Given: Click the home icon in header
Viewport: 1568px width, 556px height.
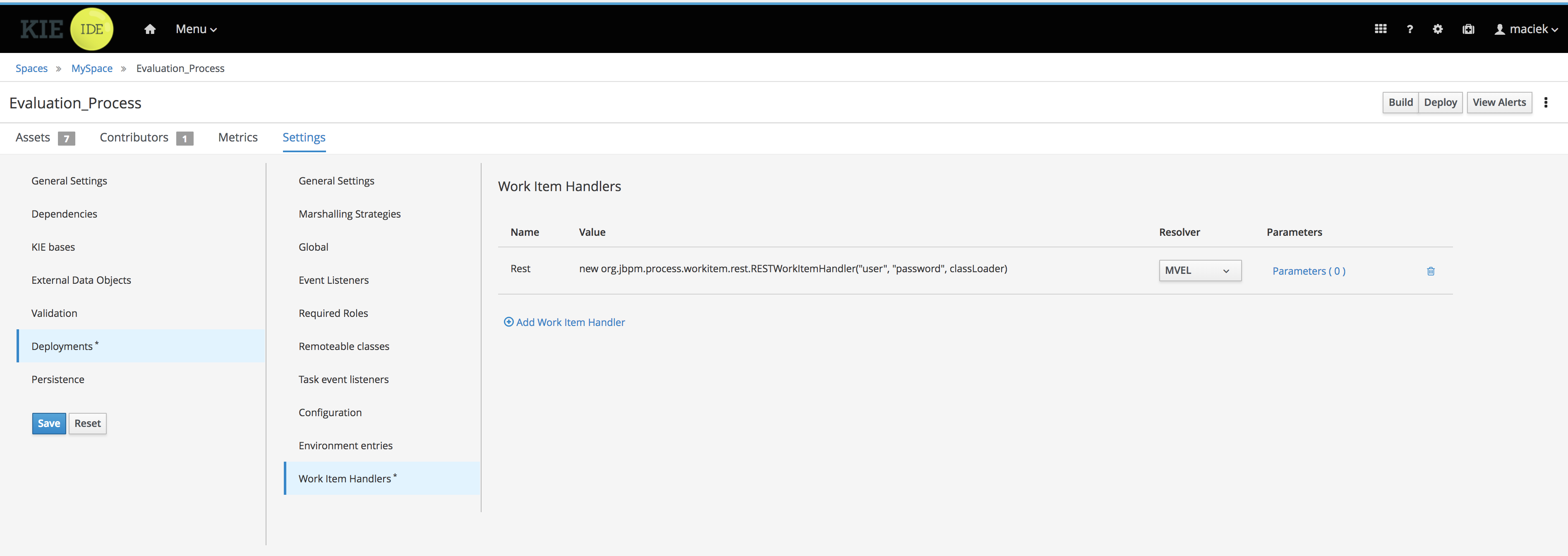Looking at the screenshot, I should [x=150, y=29].
